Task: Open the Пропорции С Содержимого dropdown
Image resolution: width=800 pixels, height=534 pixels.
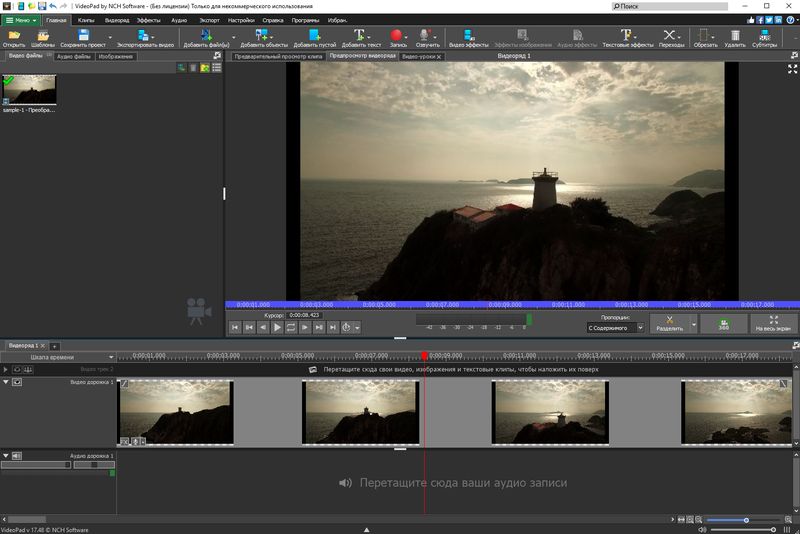Action: (x=614, y=327)
